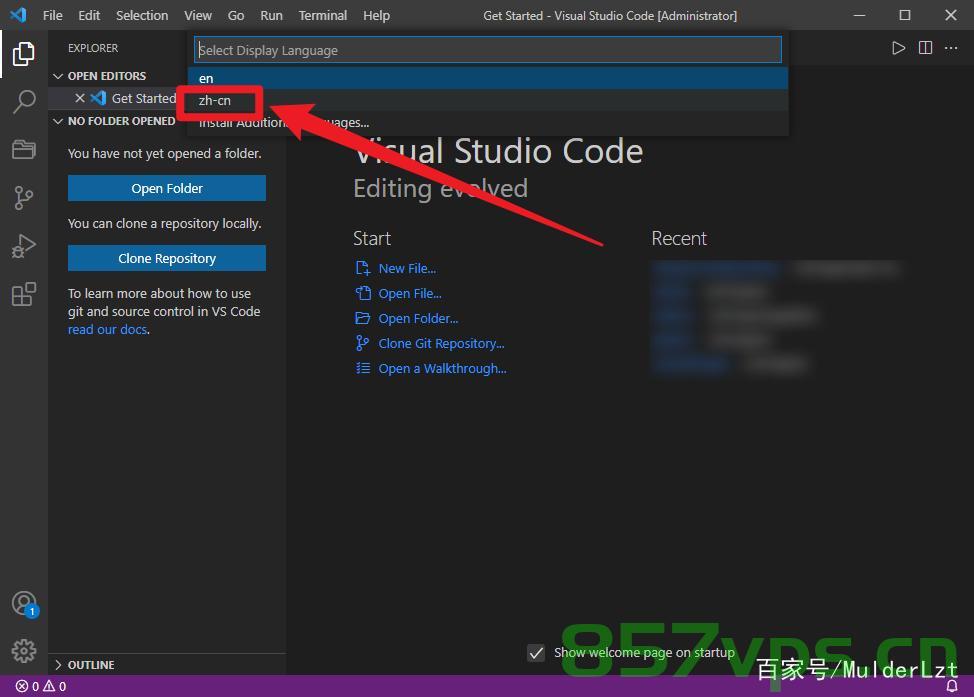974x697 pixels.
Task: Focus the Select Display Language input field
Action: (x=488, y=50)
